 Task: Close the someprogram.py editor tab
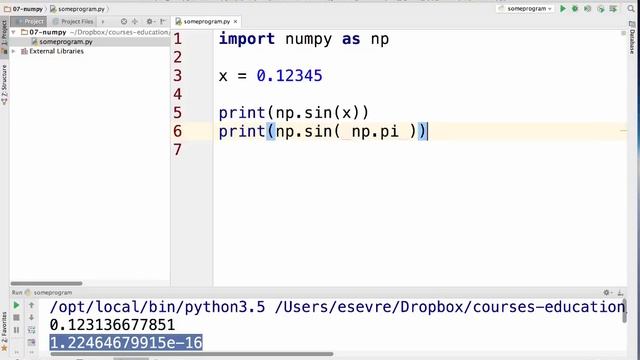click(236, 21)
